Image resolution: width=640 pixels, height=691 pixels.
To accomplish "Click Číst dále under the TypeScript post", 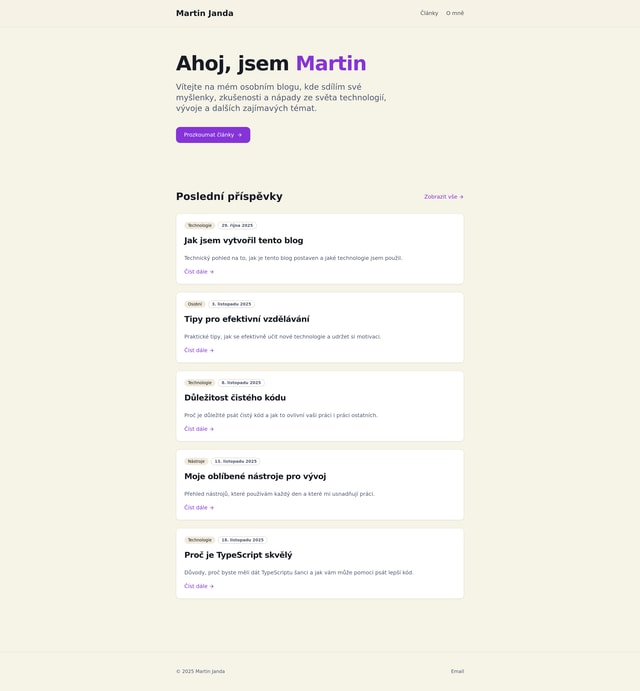I will tap(198, 586).
